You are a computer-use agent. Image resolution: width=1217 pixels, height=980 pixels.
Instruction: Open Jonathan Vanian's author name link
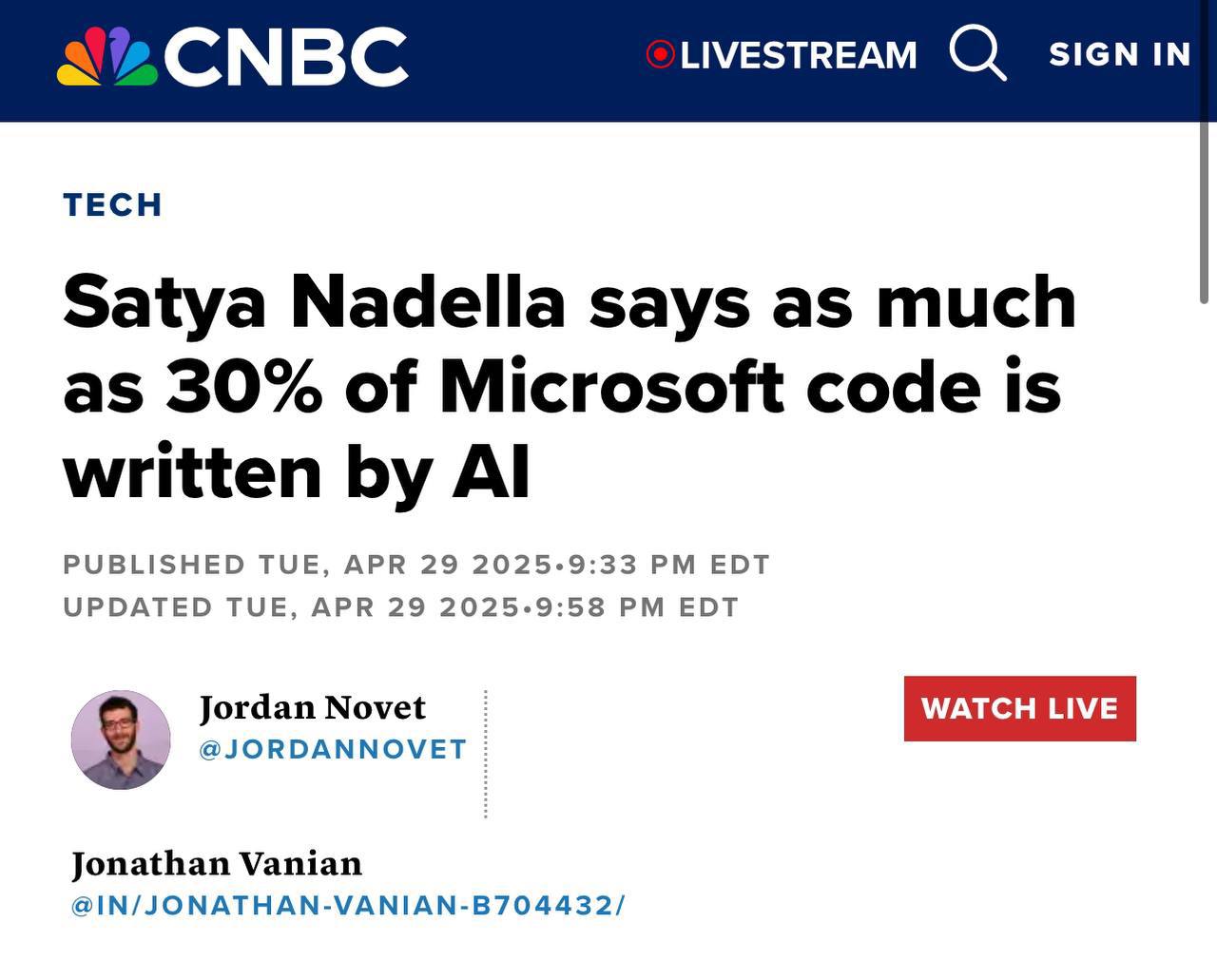(217, 864)
